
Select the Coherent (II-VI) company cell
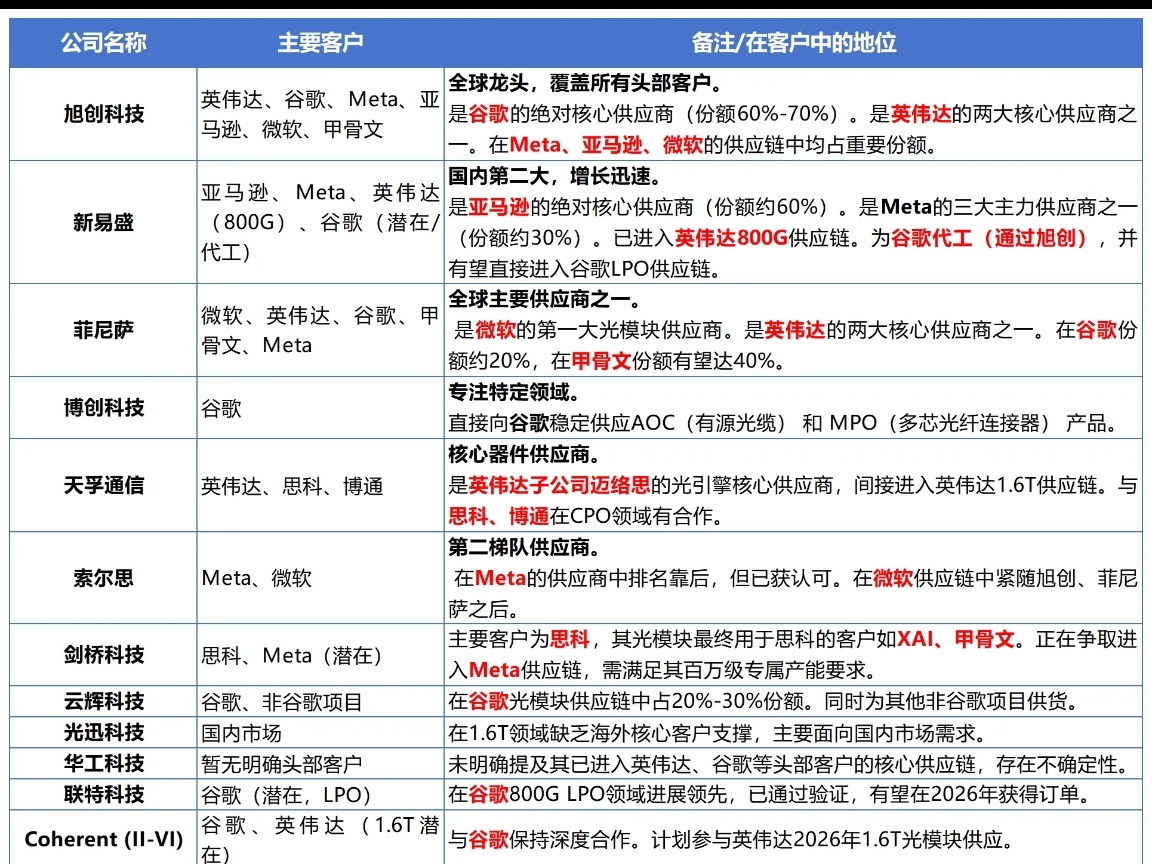104,838
